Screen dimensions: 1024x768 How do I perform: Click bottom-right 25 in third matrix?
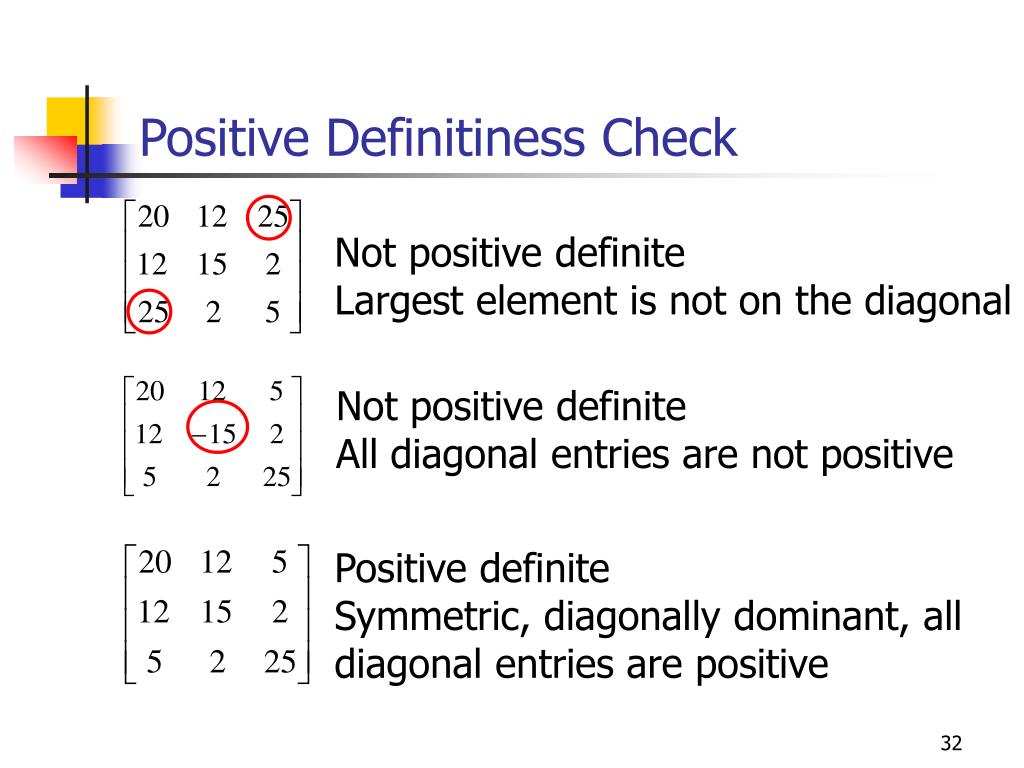[x=280, y=662]
